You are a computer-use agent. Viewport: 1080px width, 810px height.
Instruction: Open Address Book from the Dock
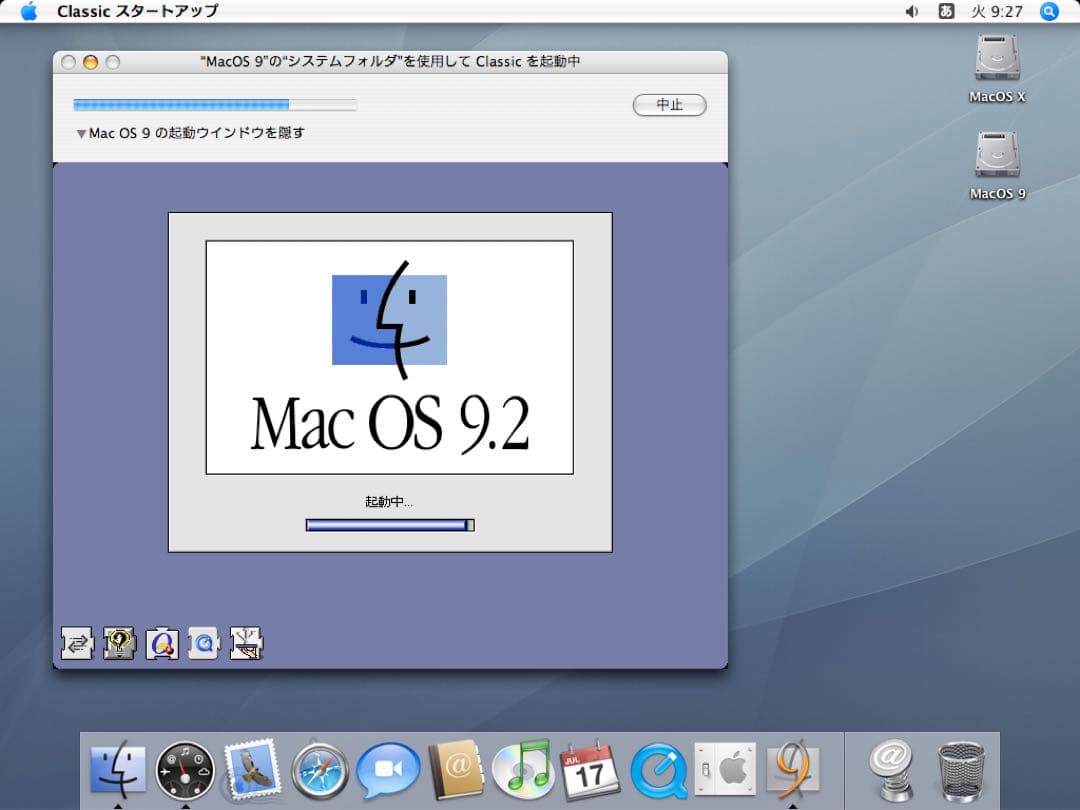456,770
